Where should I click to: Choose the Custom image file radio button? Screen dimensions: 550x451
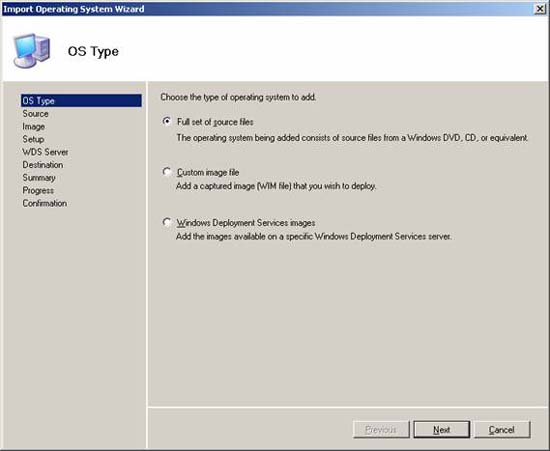167,172
